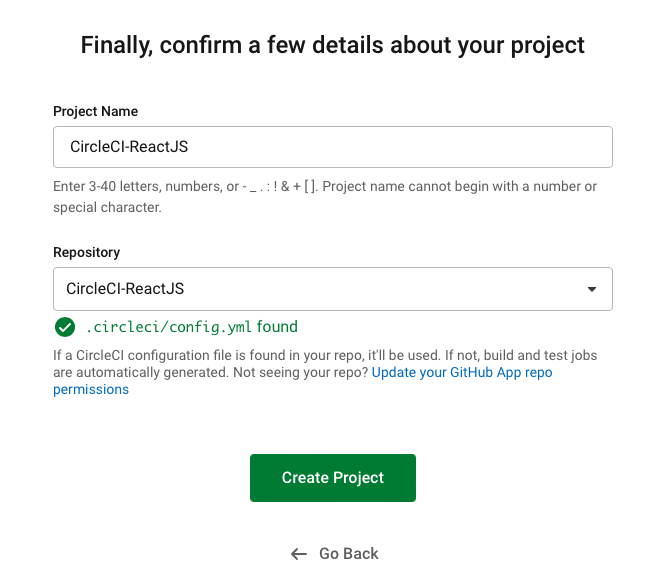
Task: Click the Project Name field label
Action: pyautogui.click(x=96, y=111)
